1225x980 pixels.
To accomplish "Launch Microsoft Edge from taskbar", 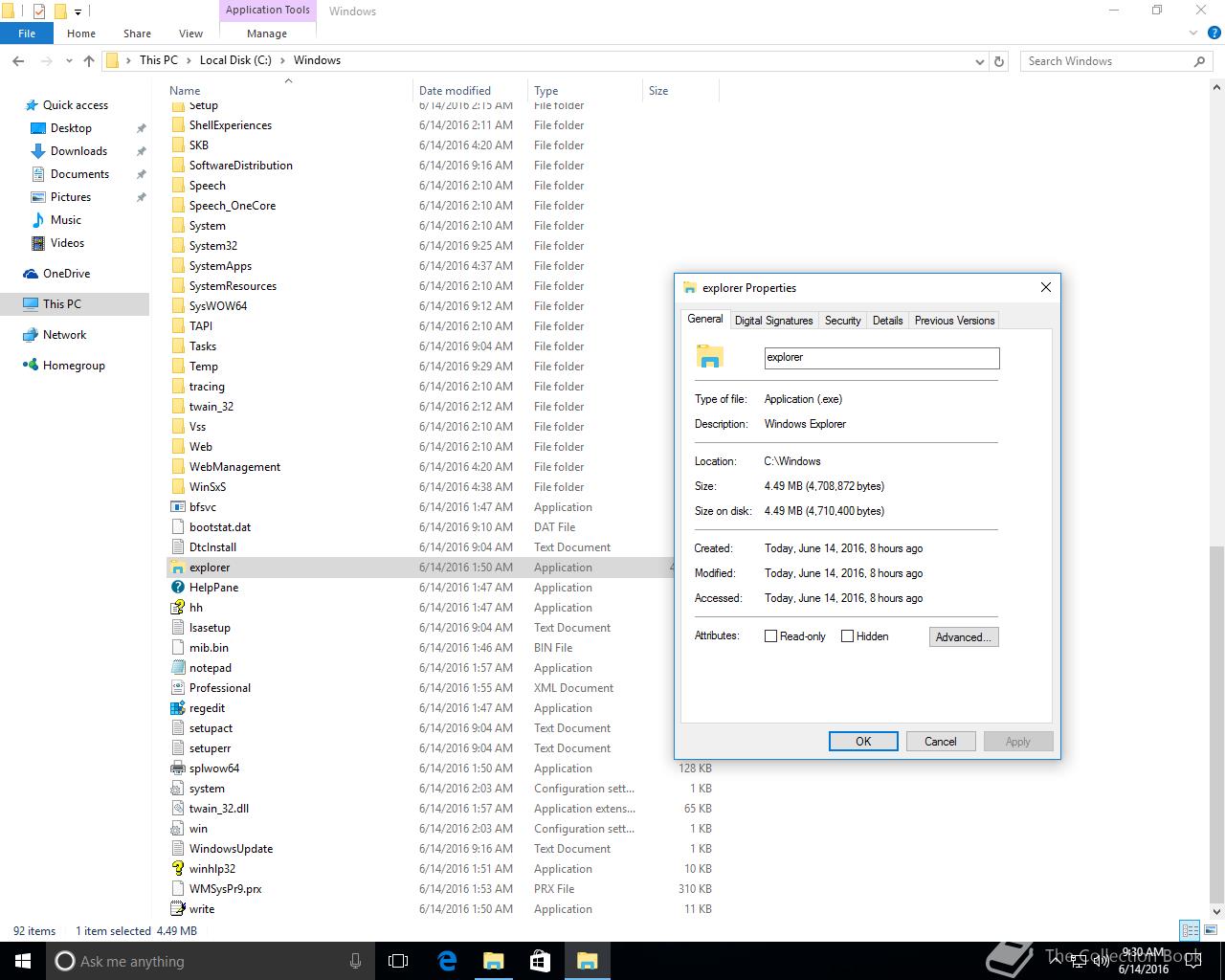I will point(447,961).
